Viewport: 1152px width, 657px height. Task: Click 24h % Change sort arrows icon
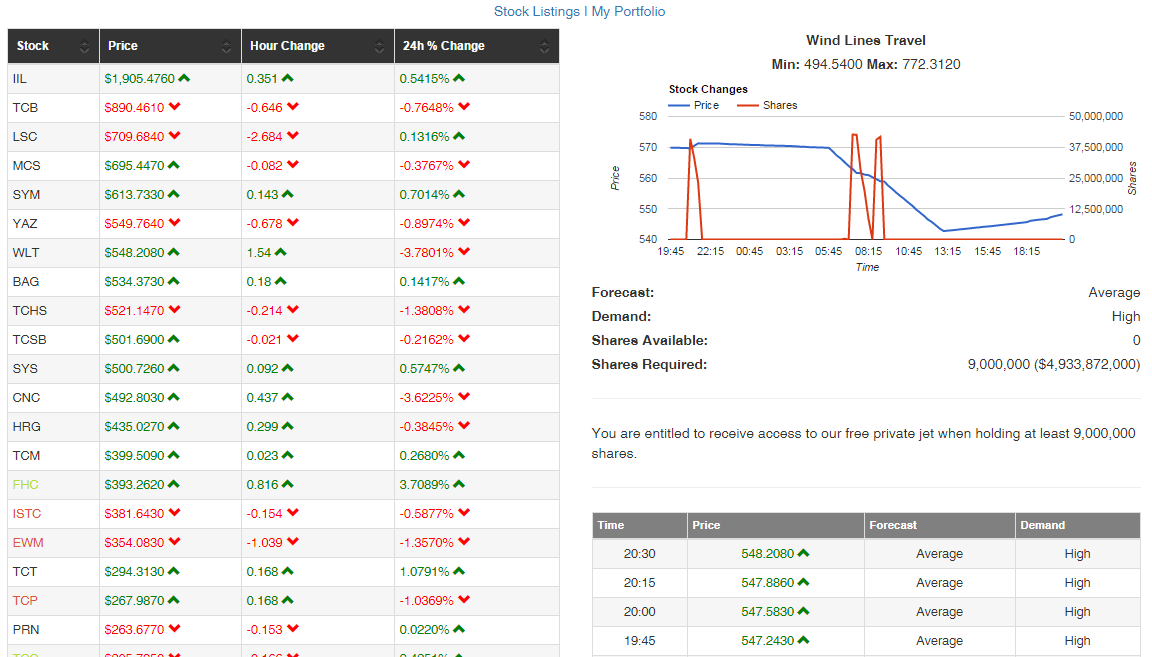(544, 46)
